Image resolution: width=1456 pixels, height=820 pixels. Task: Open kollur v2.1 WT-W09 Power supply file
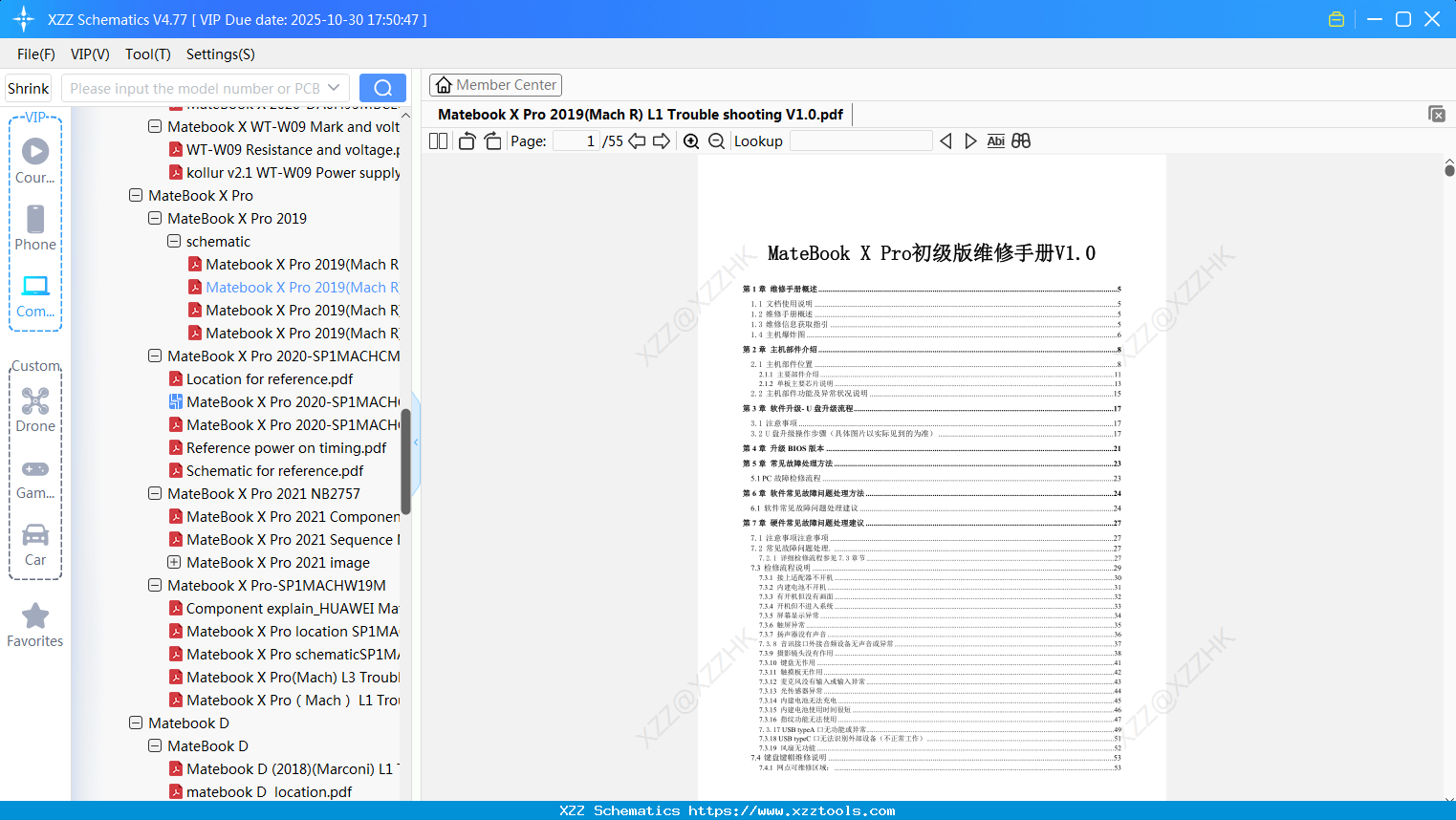coord(293,172)
